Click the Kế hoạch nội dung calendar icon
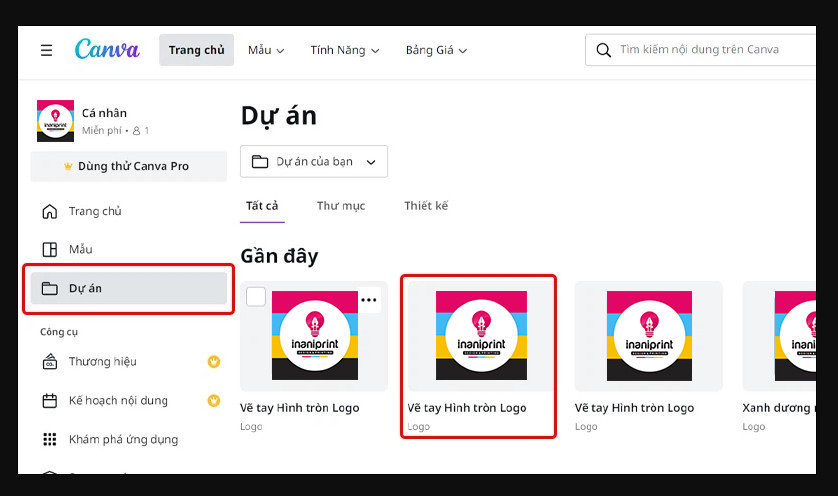 pos(50,401)
